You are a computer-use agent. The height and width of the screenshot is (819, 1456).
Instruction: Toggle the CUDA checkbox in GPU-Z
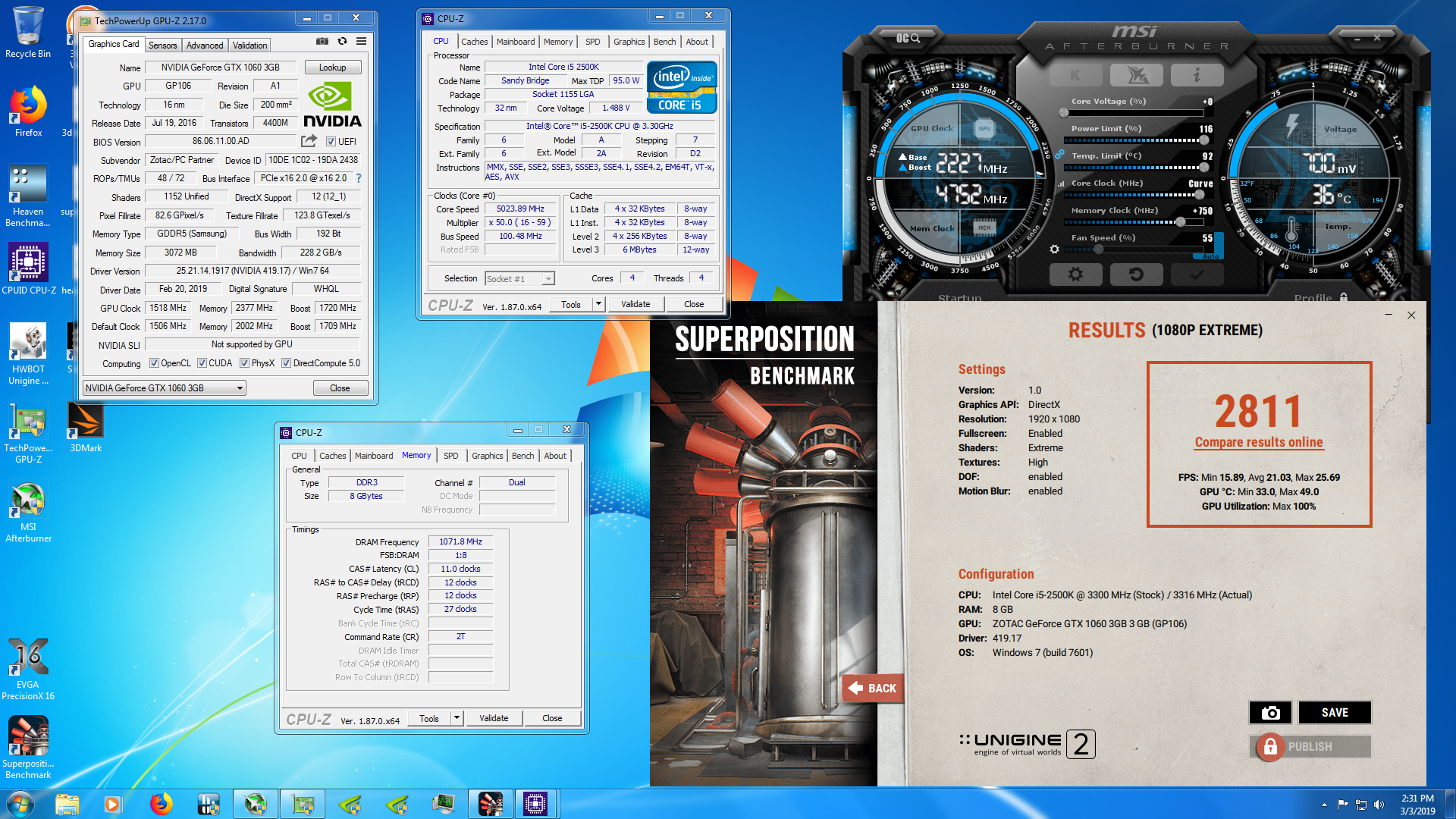point(202,363)
